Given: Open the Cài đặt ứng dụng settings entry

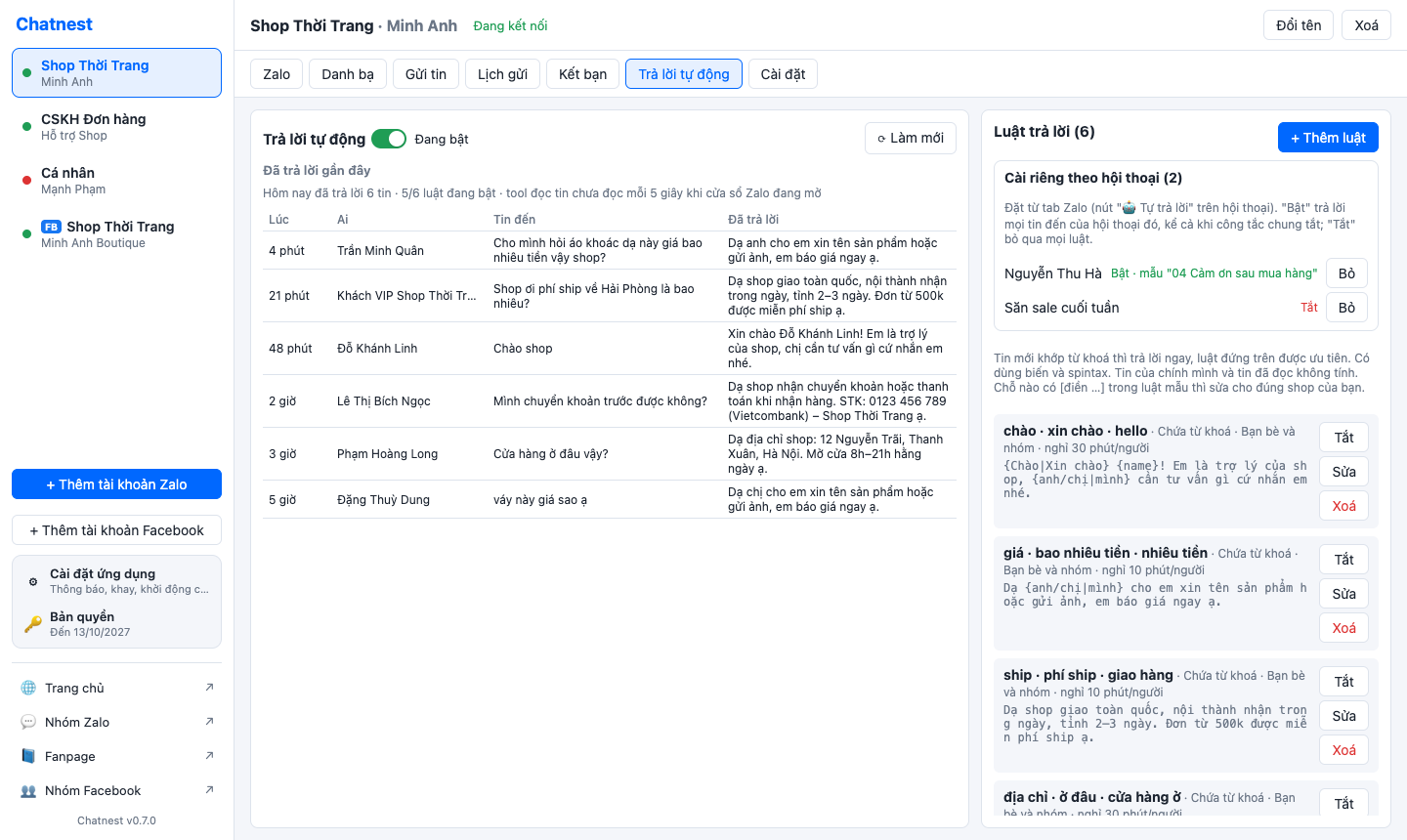Looking at the screenshot, I should [x=116, y=581].
